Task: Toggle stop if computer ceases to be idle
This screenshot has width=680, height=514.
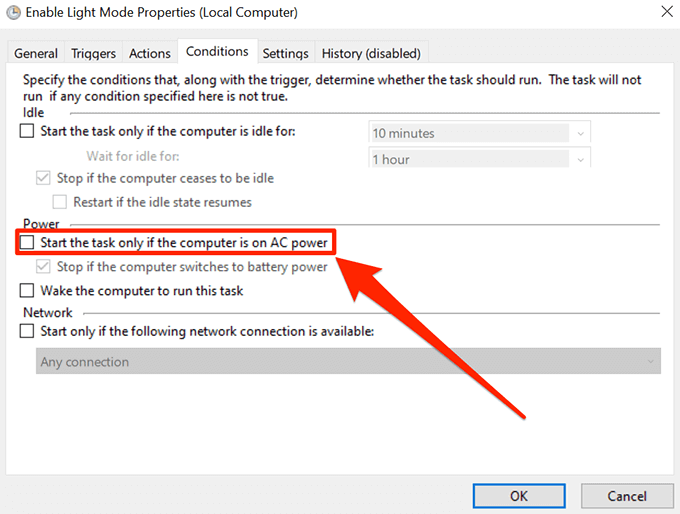Action: point(43,178)
